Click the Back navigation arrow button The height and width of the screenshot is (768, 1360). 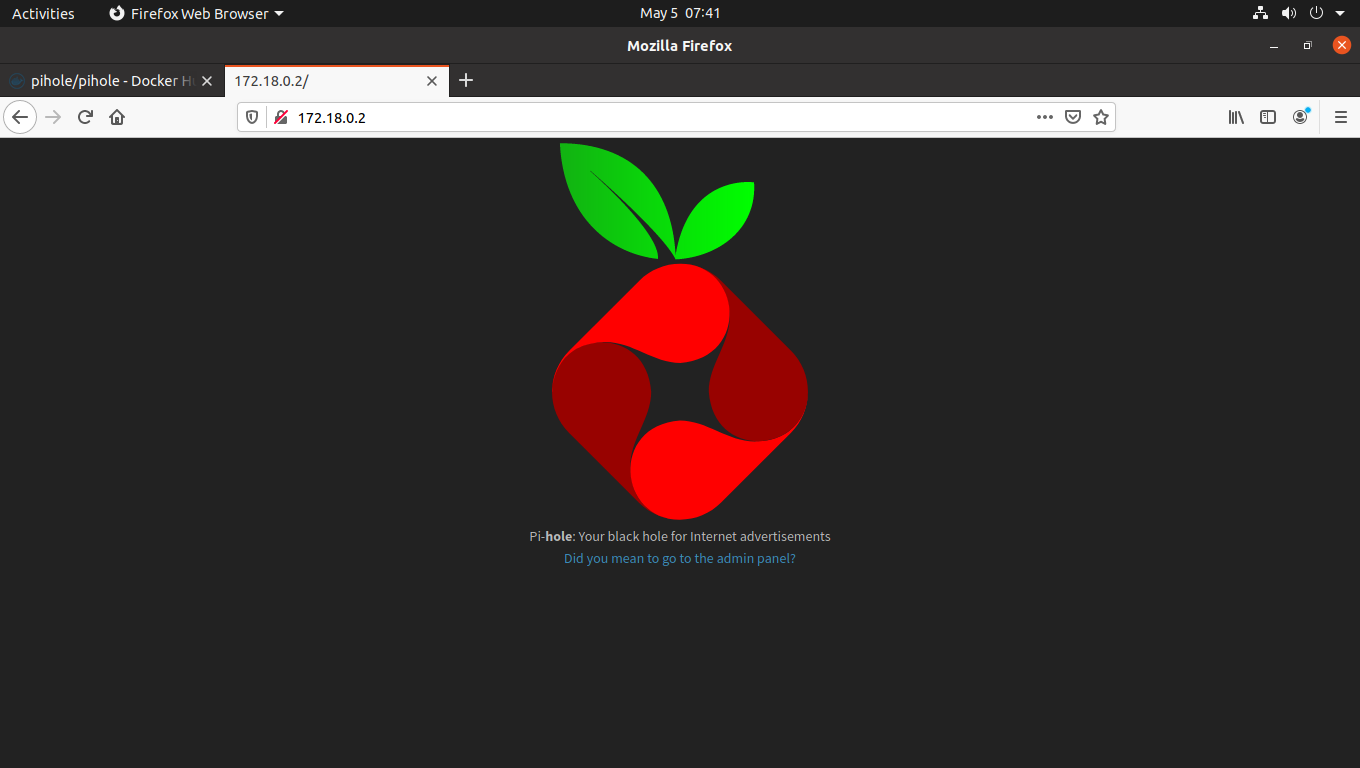pyautogui.click(x=20, y=117)
